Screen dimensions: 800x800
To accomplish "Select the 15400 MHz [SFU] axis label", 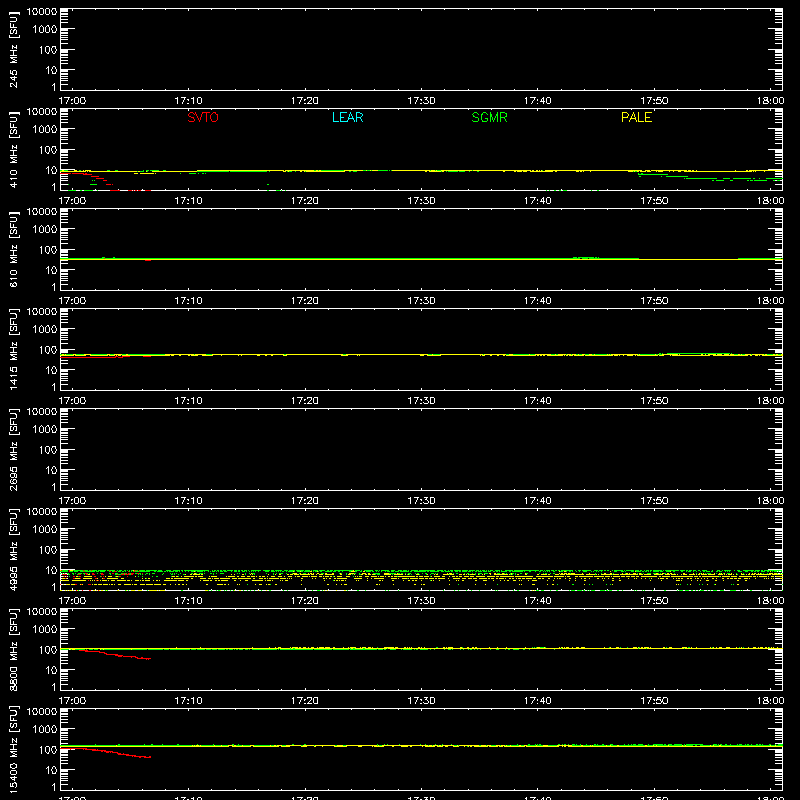I will click(13, 749).
